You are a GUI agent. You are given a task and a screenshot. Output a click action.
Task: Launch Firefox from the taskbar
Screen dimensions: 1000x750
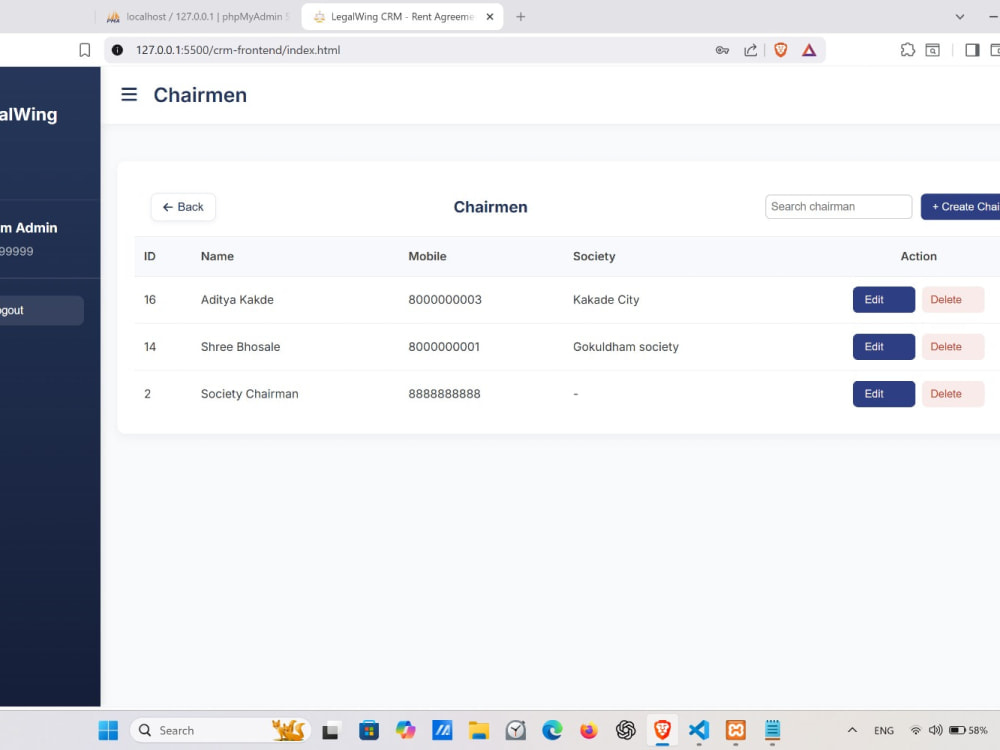pyautogui.click(x=589, y=730)
